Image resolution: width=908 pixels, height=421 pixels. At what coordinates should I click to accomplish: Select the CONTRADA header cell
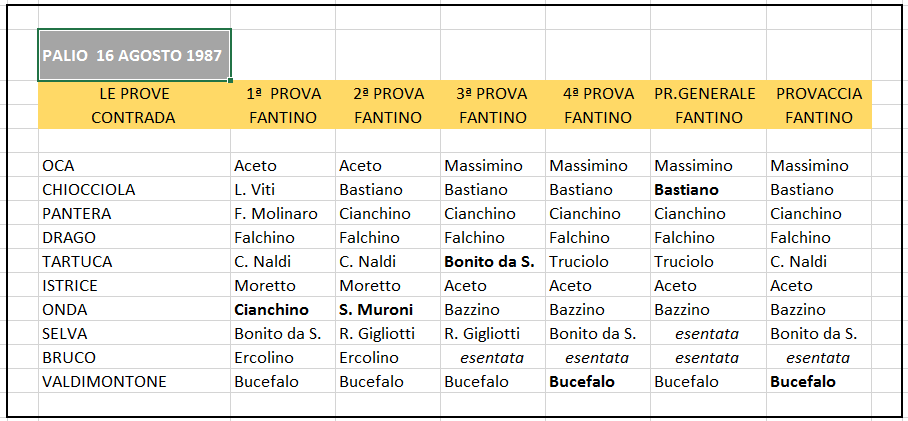tap(134, 118)
